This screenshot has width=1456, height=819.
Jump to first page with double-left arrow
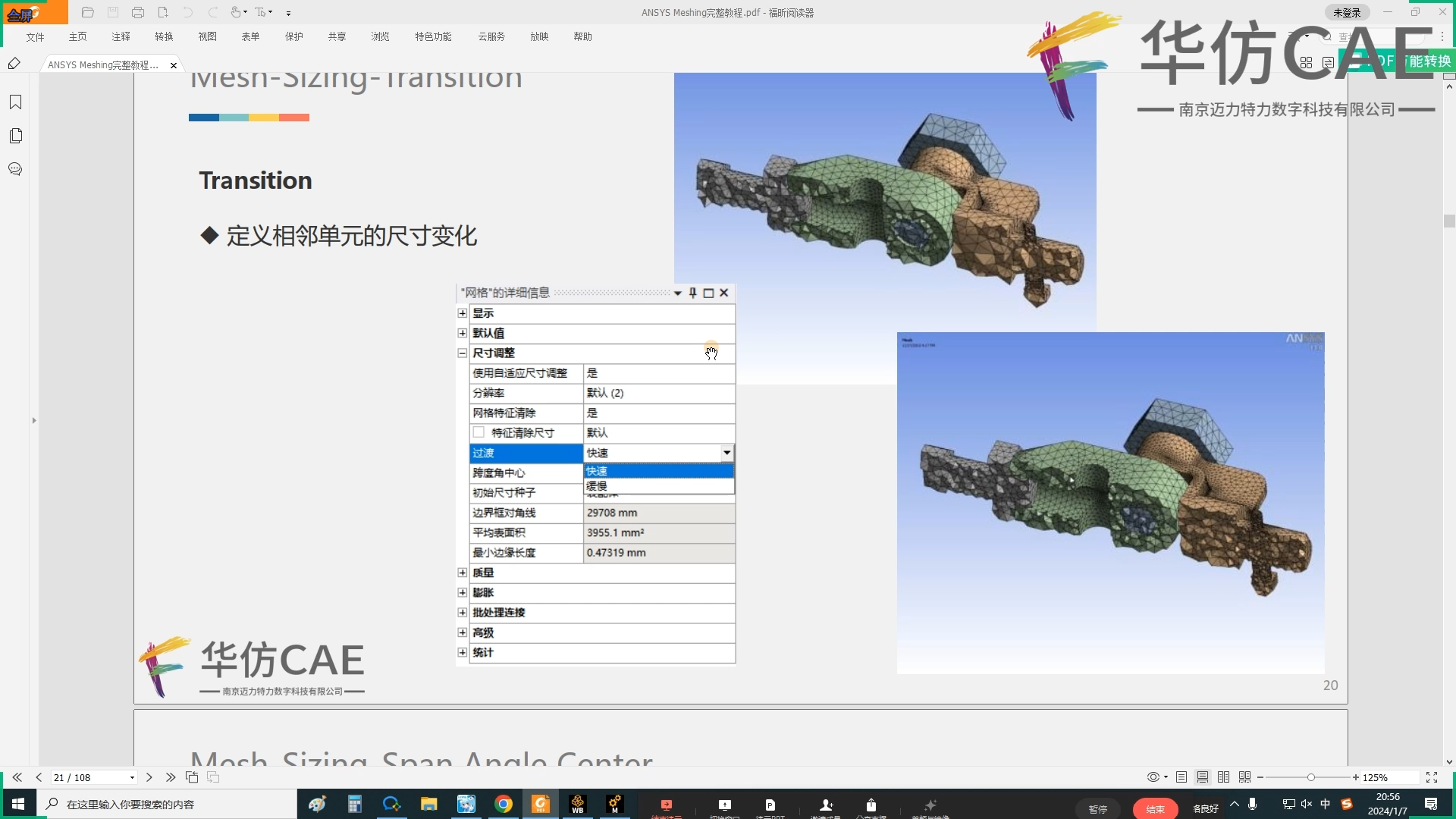17,777
